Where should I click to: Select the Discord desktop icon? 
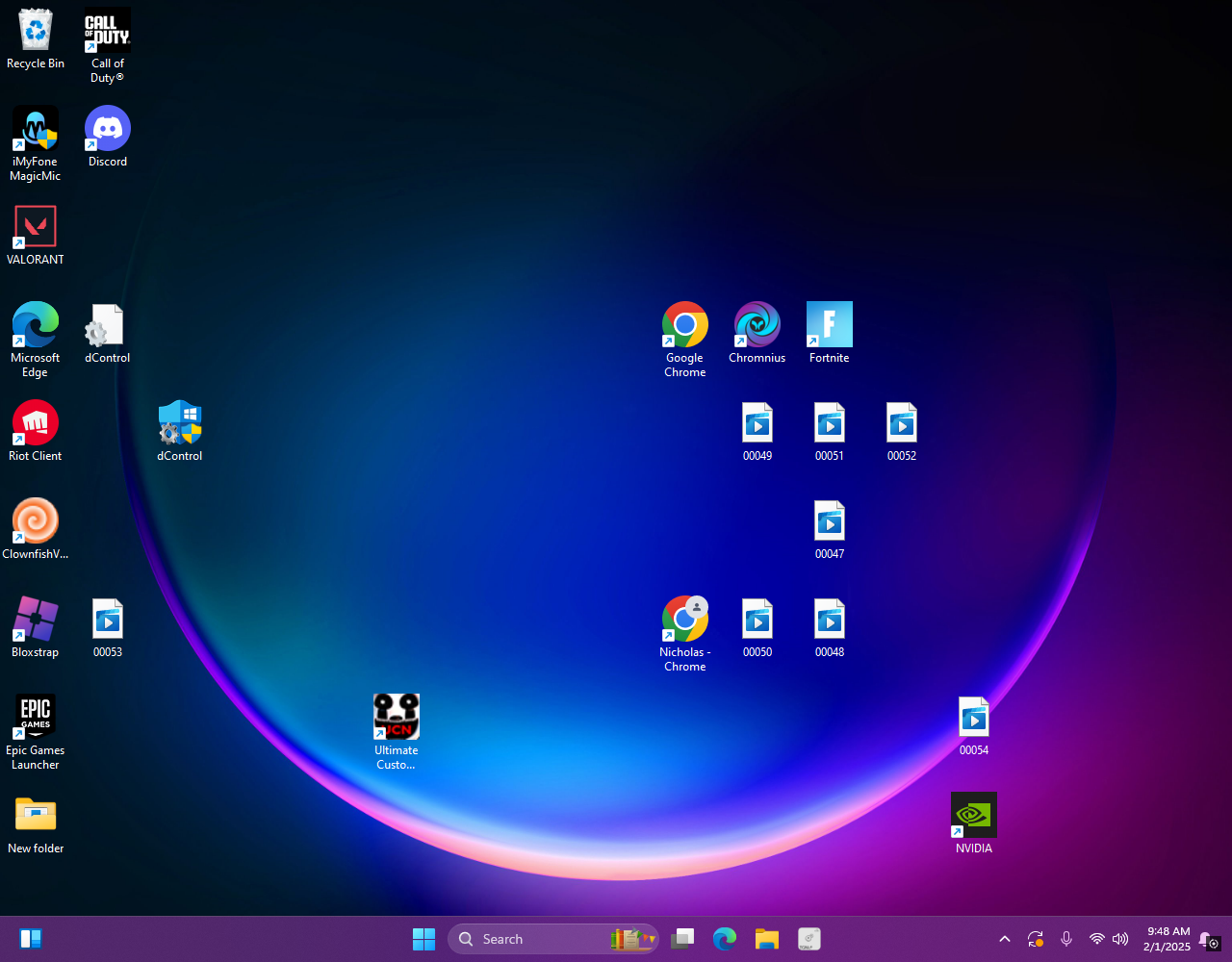(x=108, y=137)
